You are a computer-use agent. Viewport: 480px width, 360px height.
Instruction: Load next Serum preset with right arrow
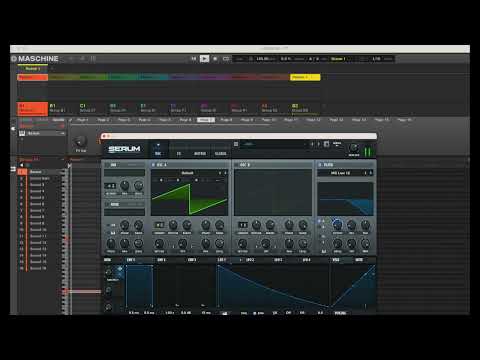319,144
